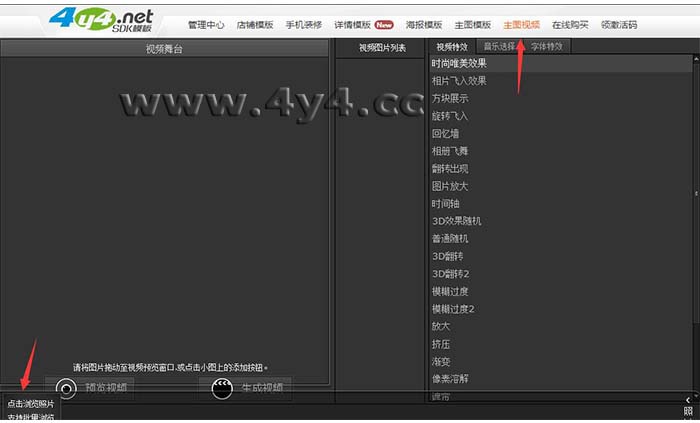Click the generate video clapperboard icon
This screenshot has width=700, height=423.
click(x=222, y=388)
